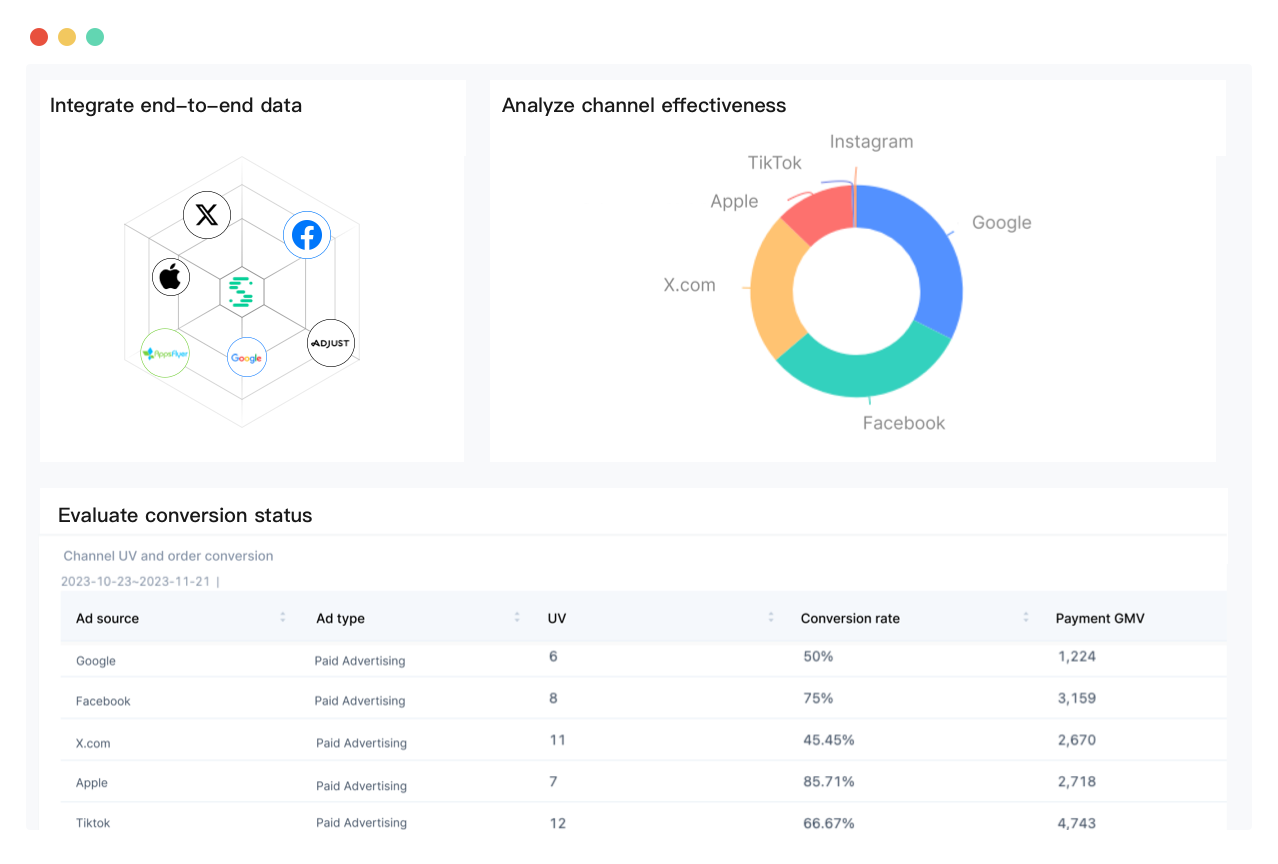Open the Evaluate conversion status section header

[185, 515]
